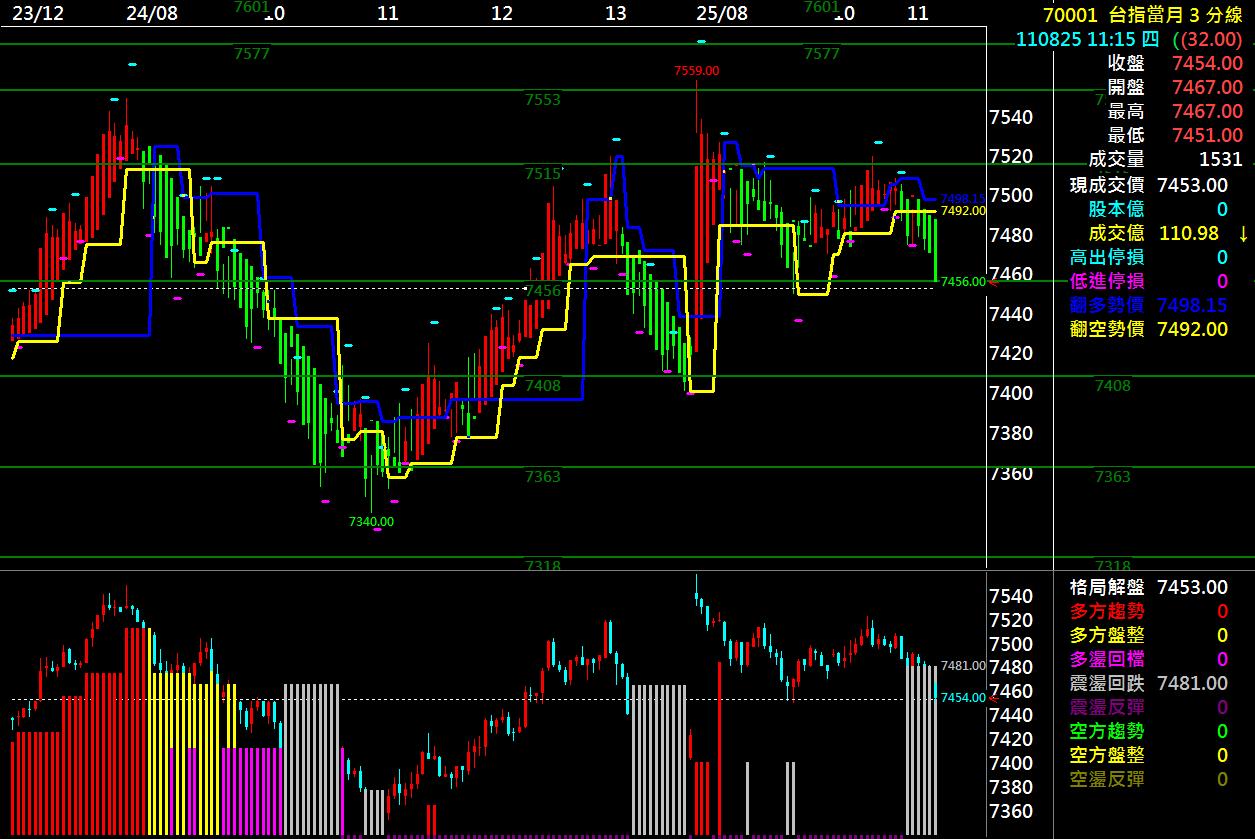The height and width of the screenshot is (839, 1255).
Task: Click the red 7559.00 high marker on chart
Action: point(696,70)
